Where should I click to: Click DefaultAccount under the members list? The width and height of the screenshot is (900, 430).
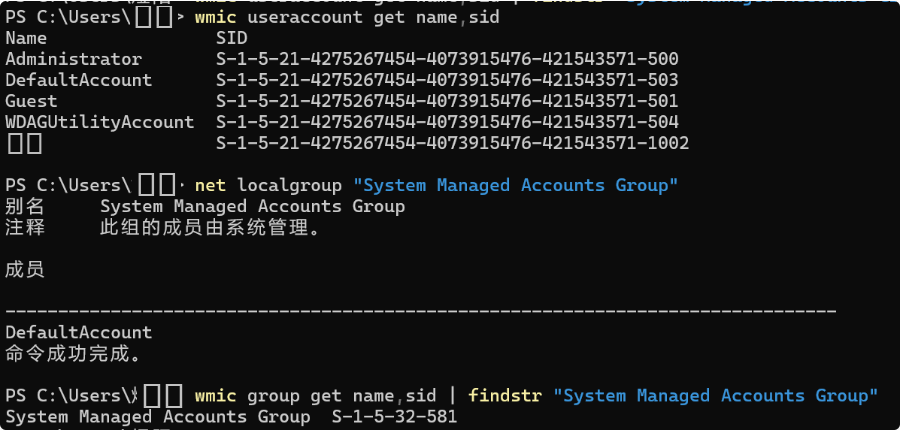(x=79, y=332)
